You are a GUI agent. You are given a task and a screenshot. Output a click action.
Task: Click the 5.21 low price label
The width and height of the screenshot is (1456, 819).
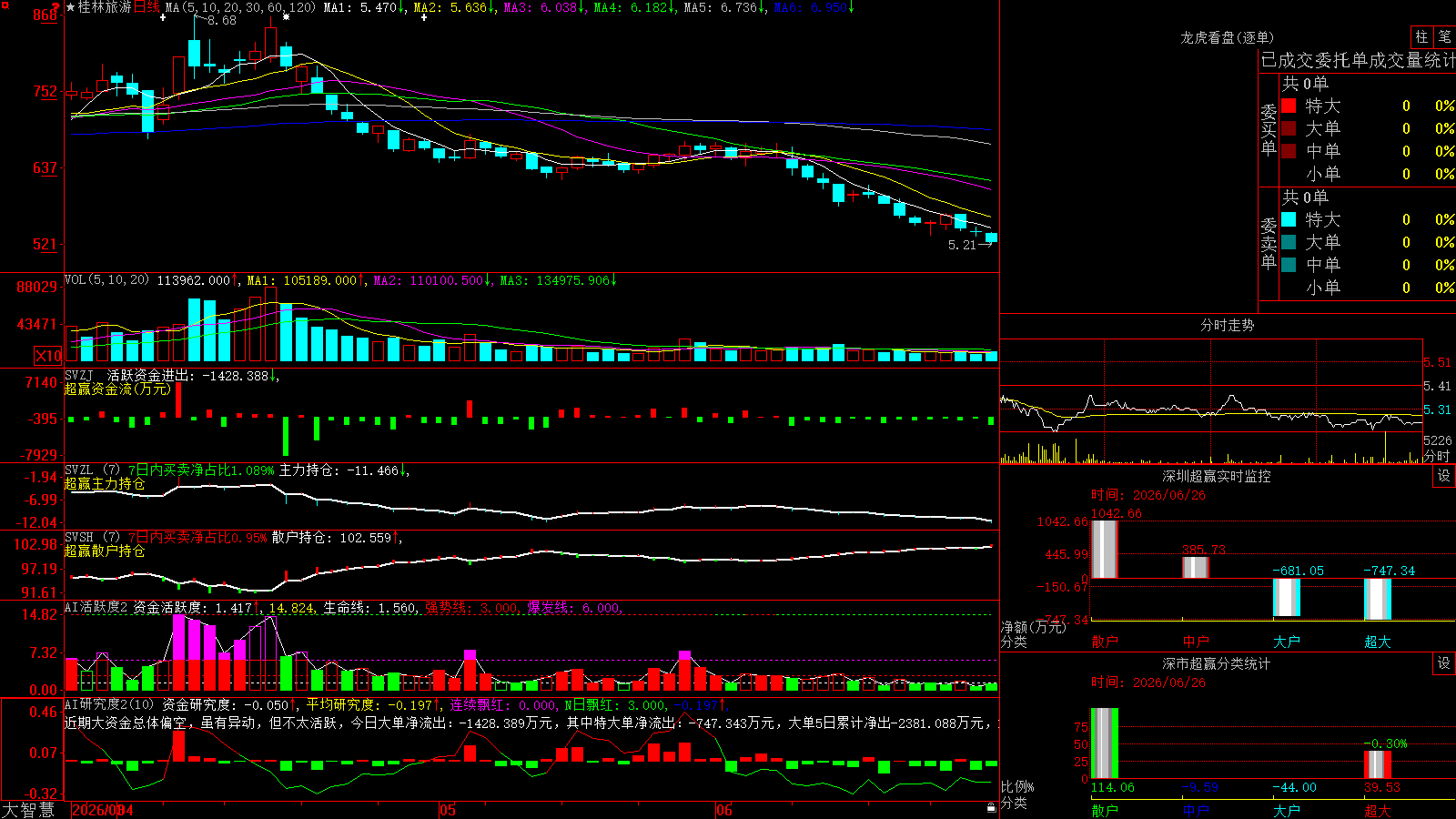(x=962, y=245)
